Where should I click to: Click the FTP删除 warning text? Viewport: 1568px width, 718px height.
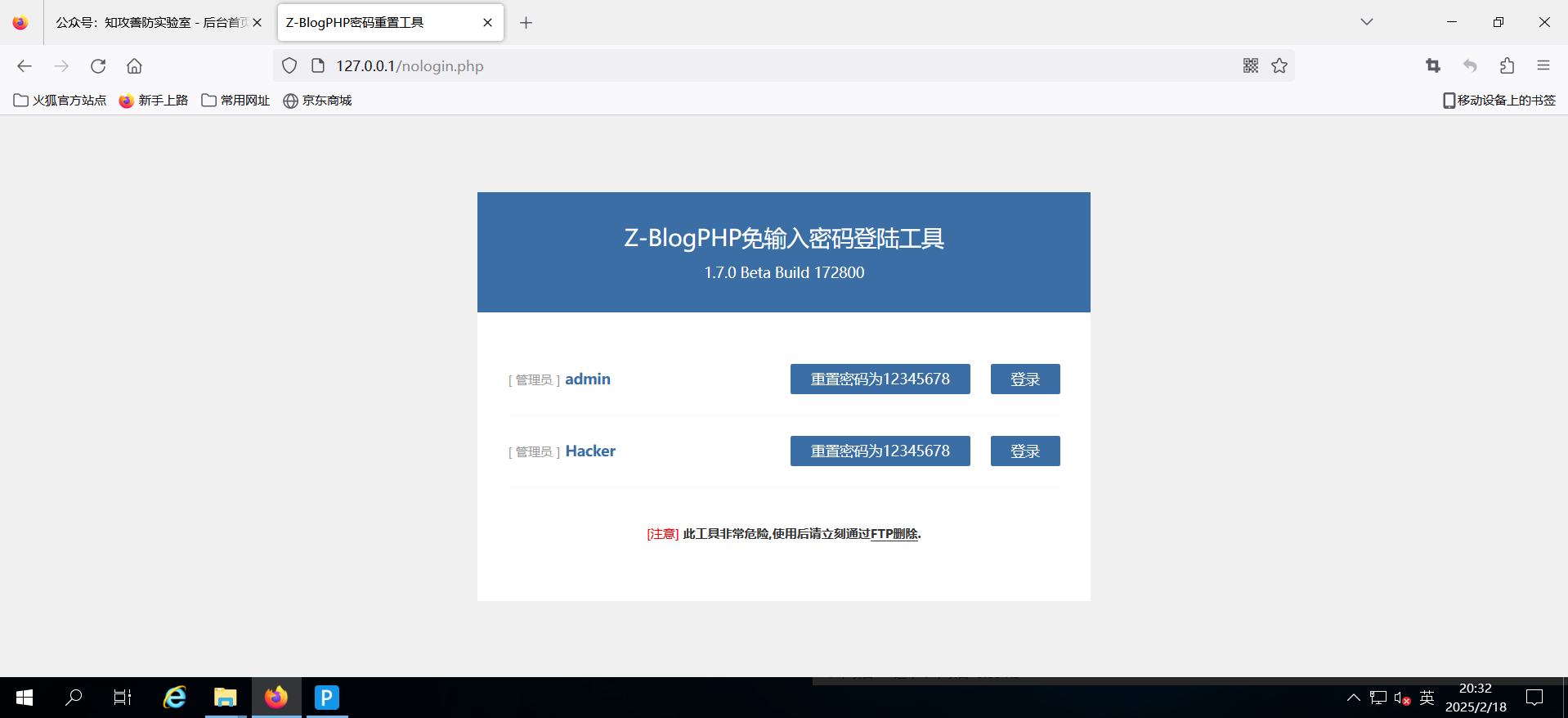point(894,534)
